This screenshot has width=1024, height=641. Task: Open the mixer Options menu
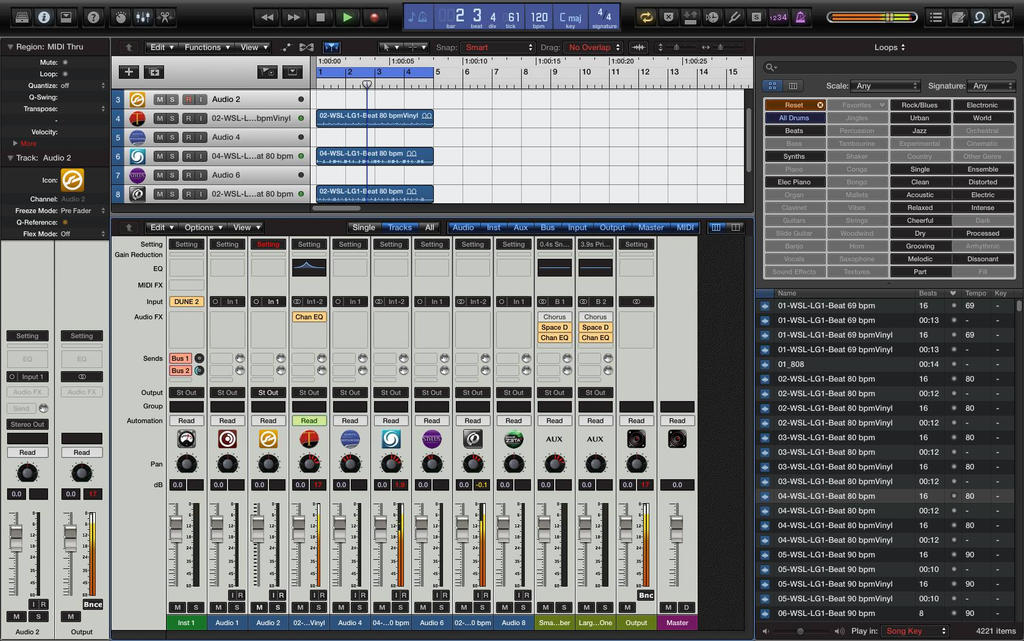[204, 227]
